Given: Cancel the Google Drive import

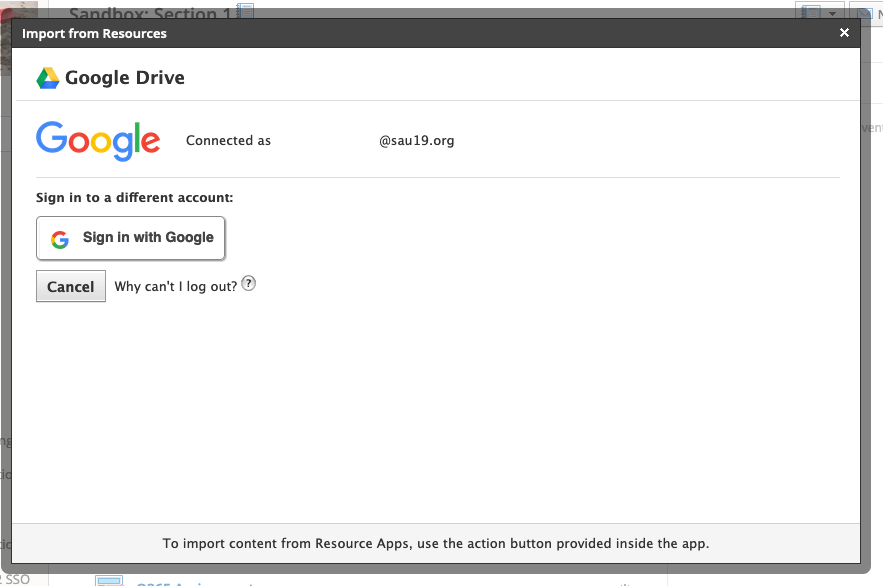Looking at the screenshot, I should [x=71, y=286].
